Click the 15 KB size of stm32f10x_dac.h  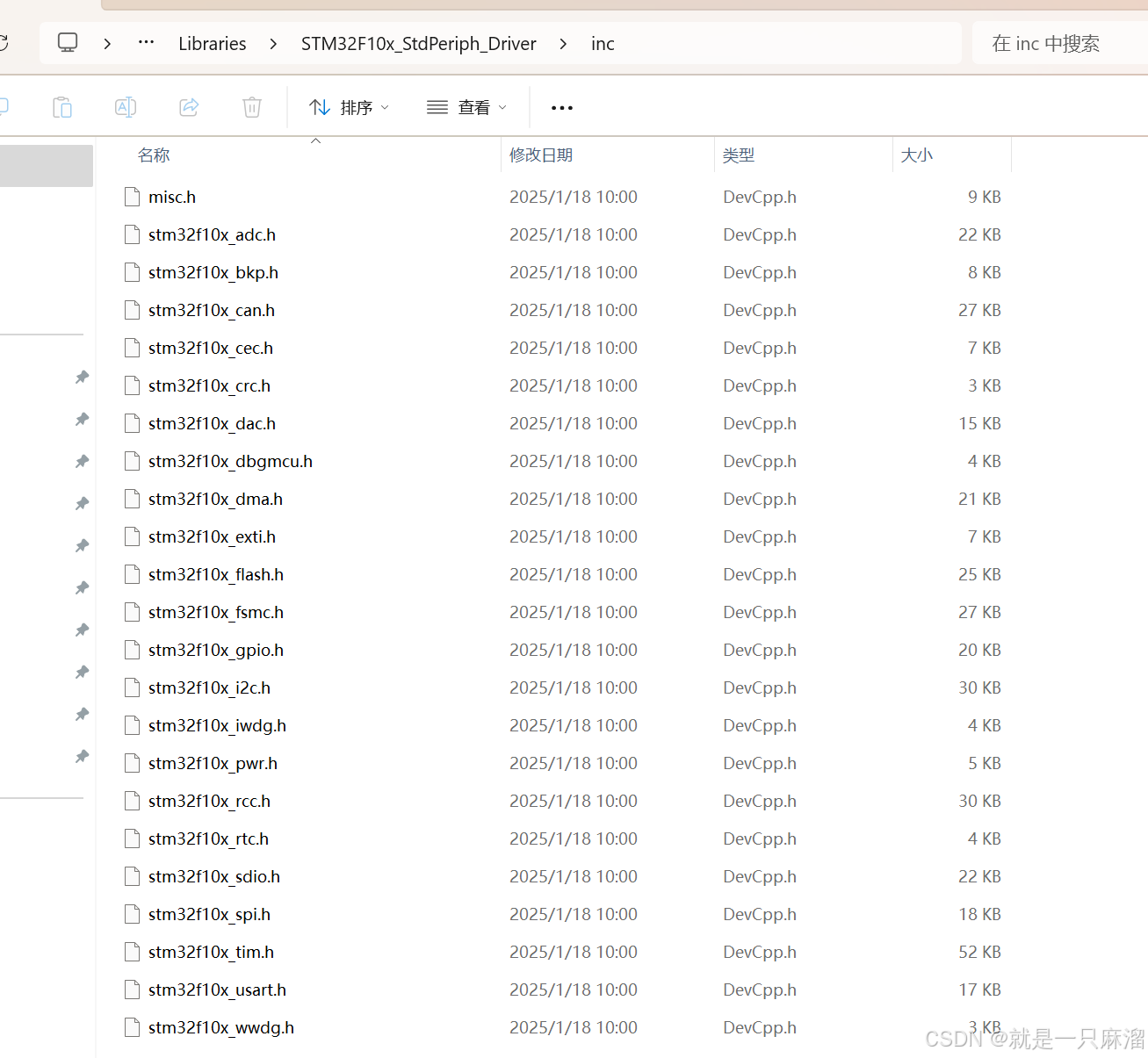tap(979, 423)
